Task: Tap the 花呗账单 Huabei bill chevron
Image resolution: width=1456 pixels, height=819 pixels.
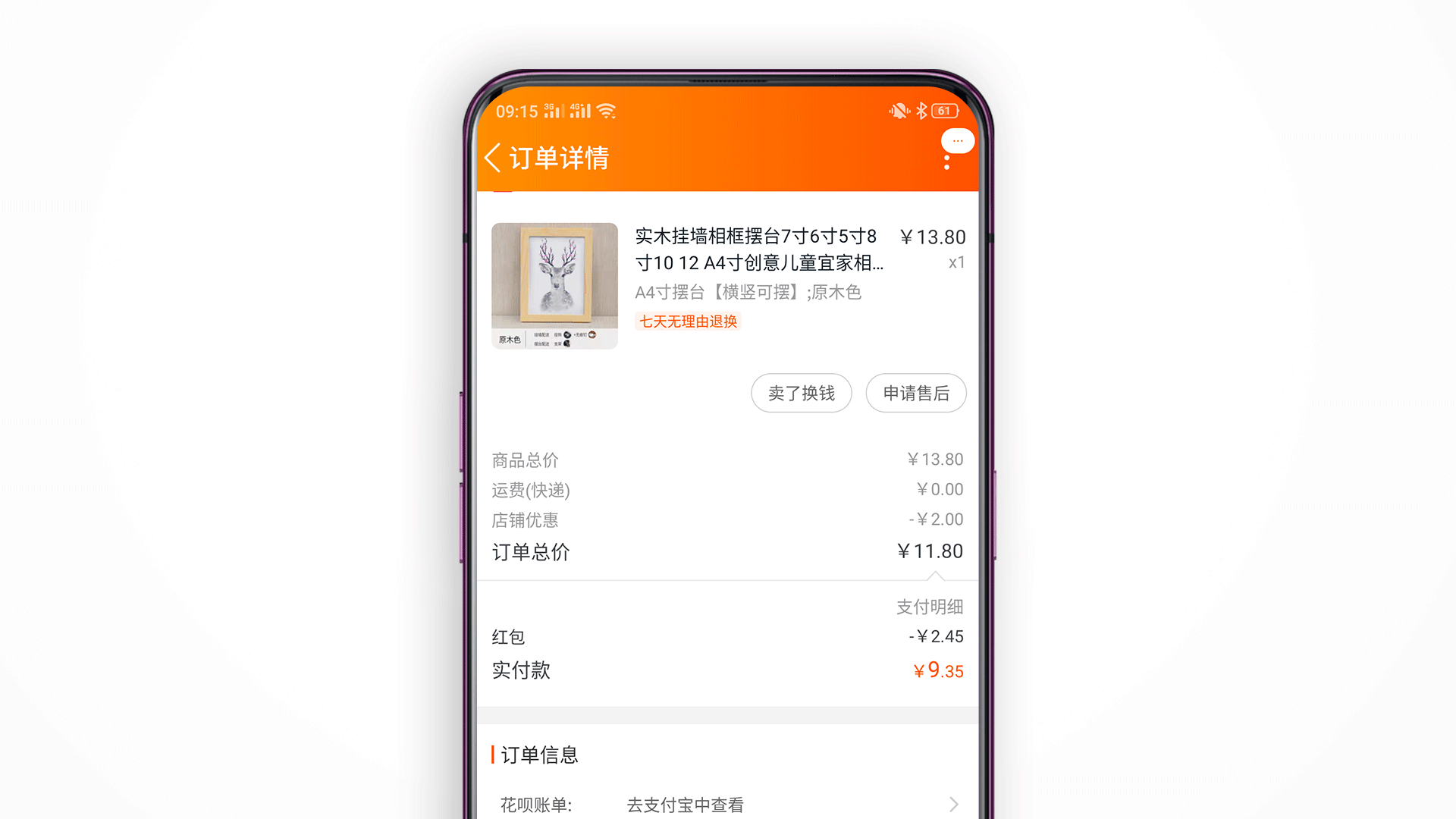Action: pyautogui.click(x=953, y=800)
